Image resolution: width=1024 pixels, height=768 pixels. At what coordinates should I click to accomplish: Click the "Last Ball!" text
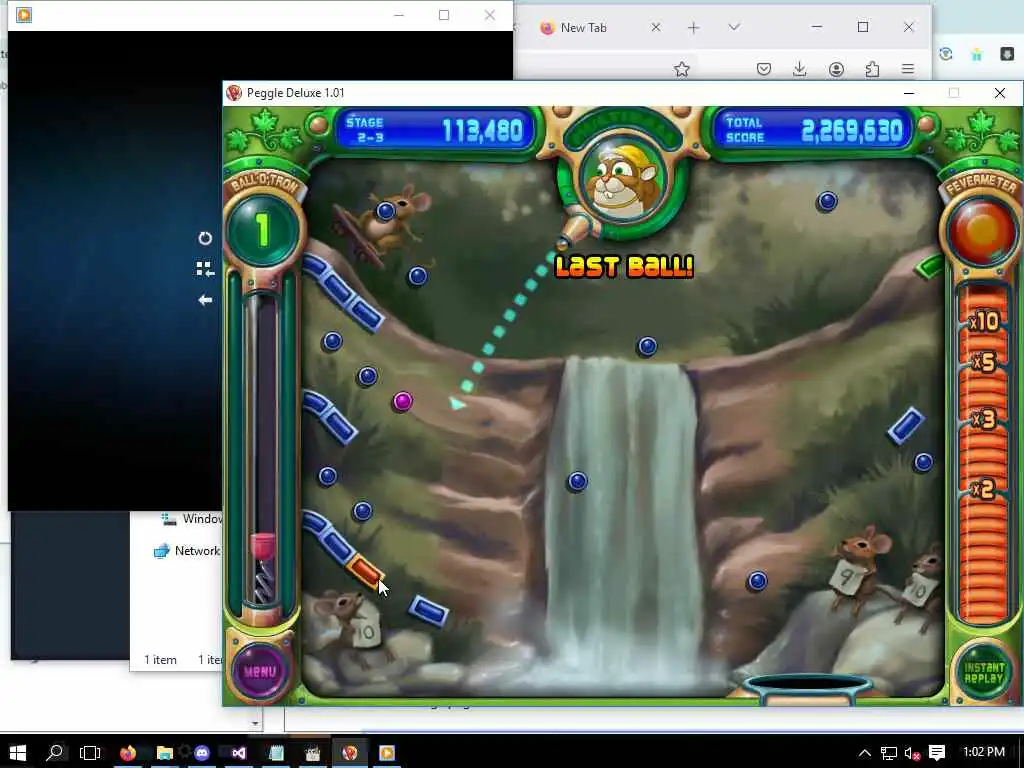(624, 266)
